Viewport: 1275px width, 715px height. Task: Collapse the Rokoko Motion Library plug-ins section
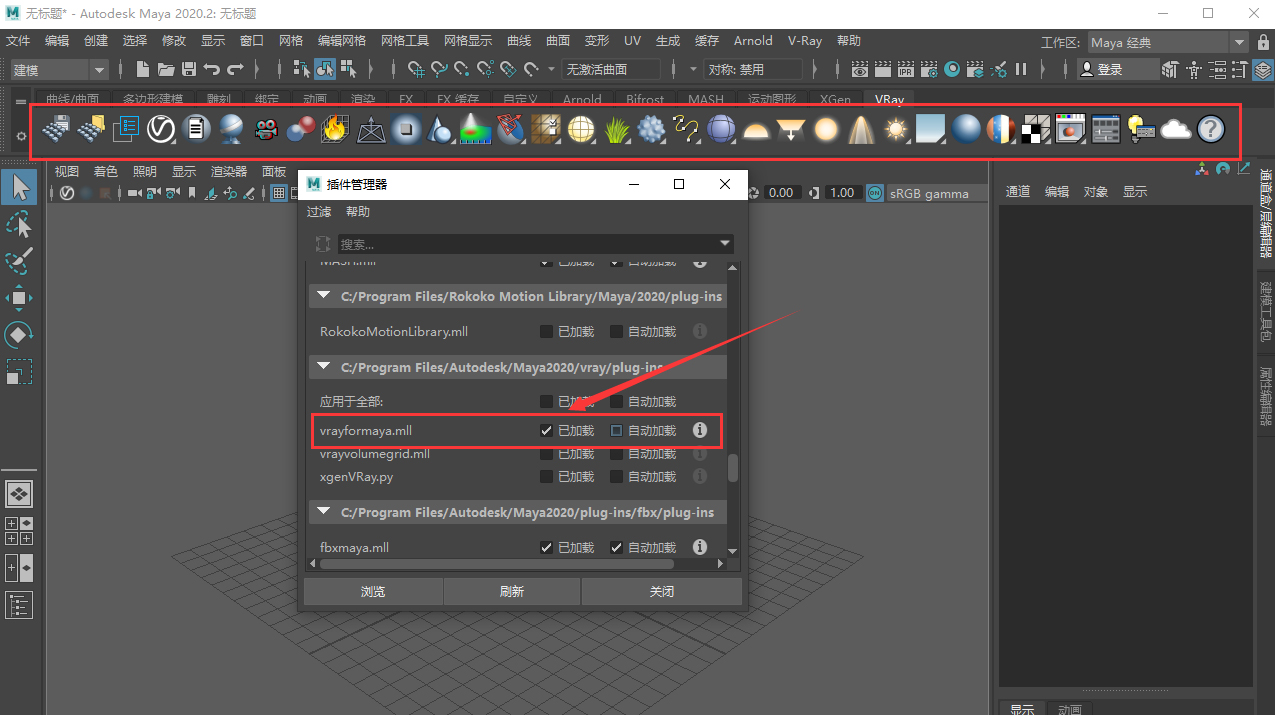coord(324,296)
